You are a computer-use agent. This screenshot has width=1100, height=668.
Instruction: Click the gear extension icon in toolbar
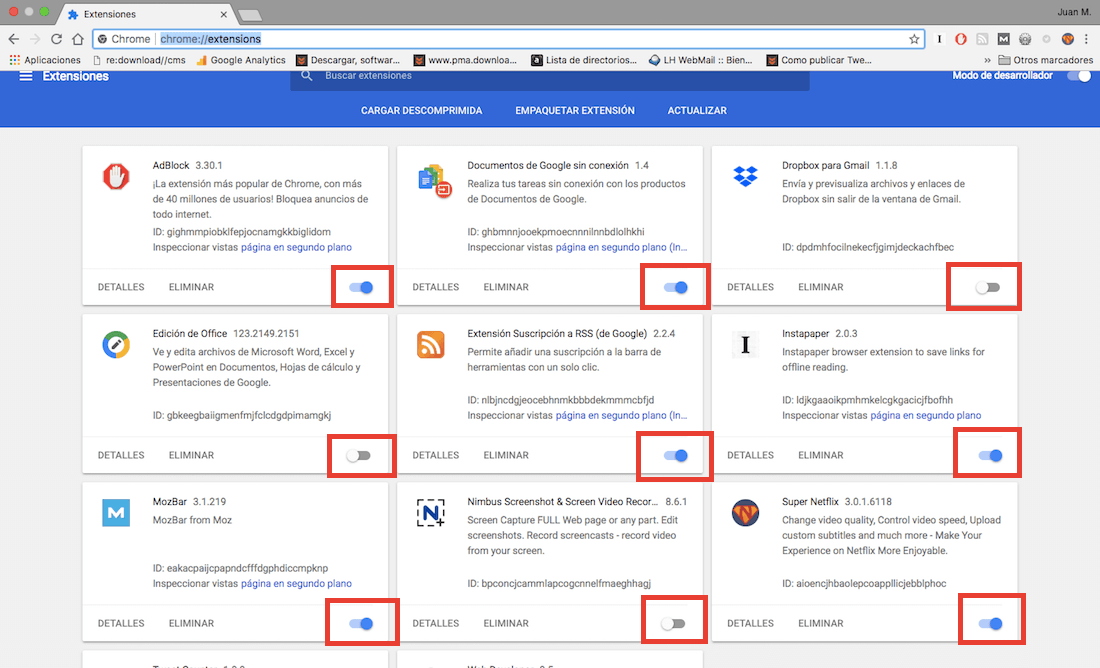click(x=1025, y=39)
